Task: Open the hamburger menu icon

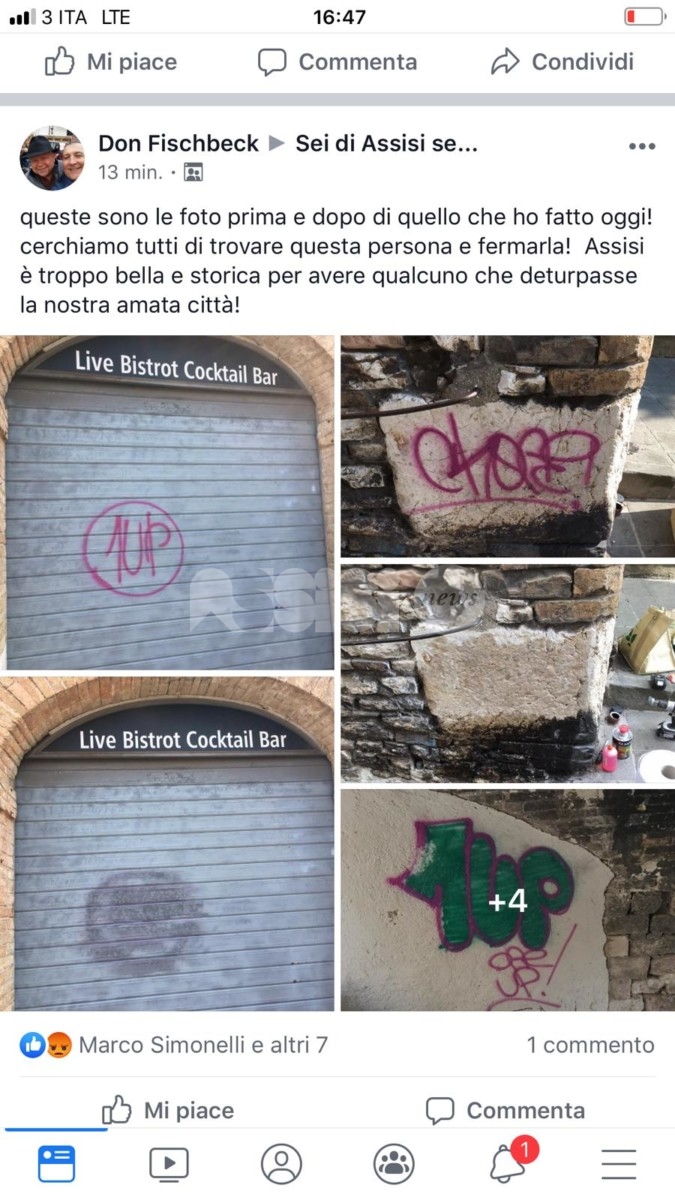Action: [619, 1164]
